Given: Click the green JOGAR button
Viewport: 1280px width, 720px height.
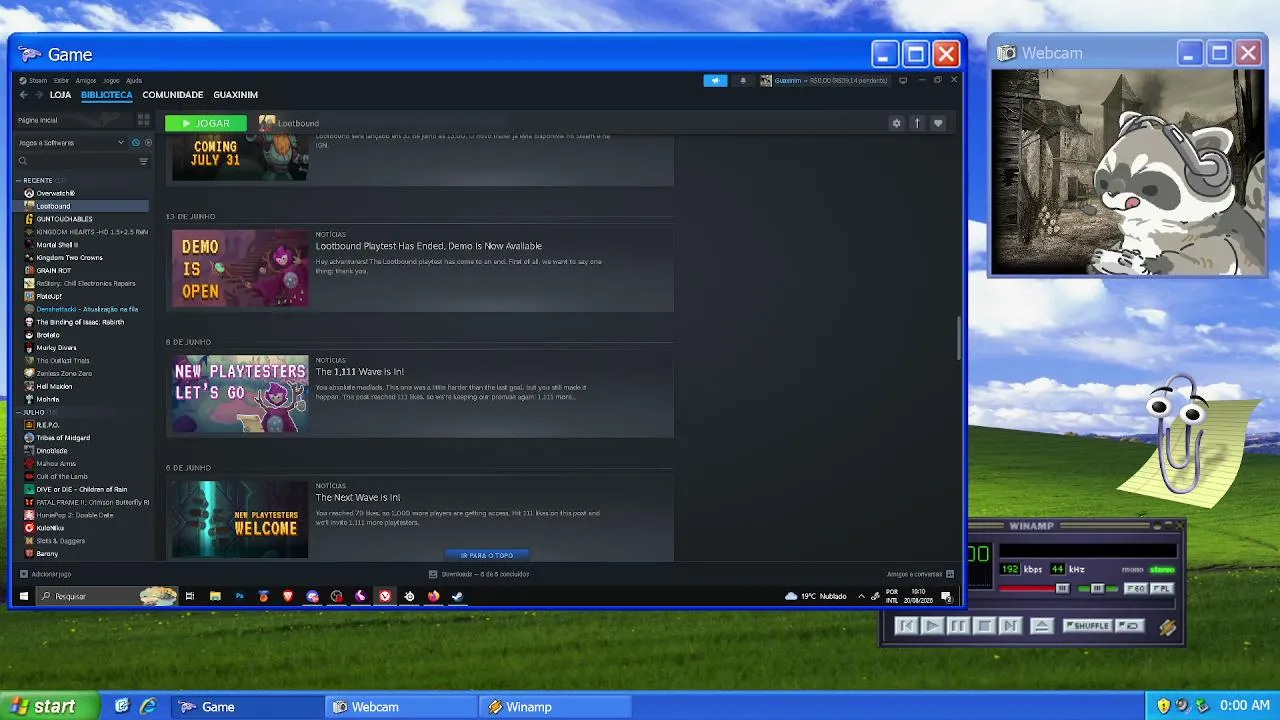Looking at the screenshot, I should (206, 123).
